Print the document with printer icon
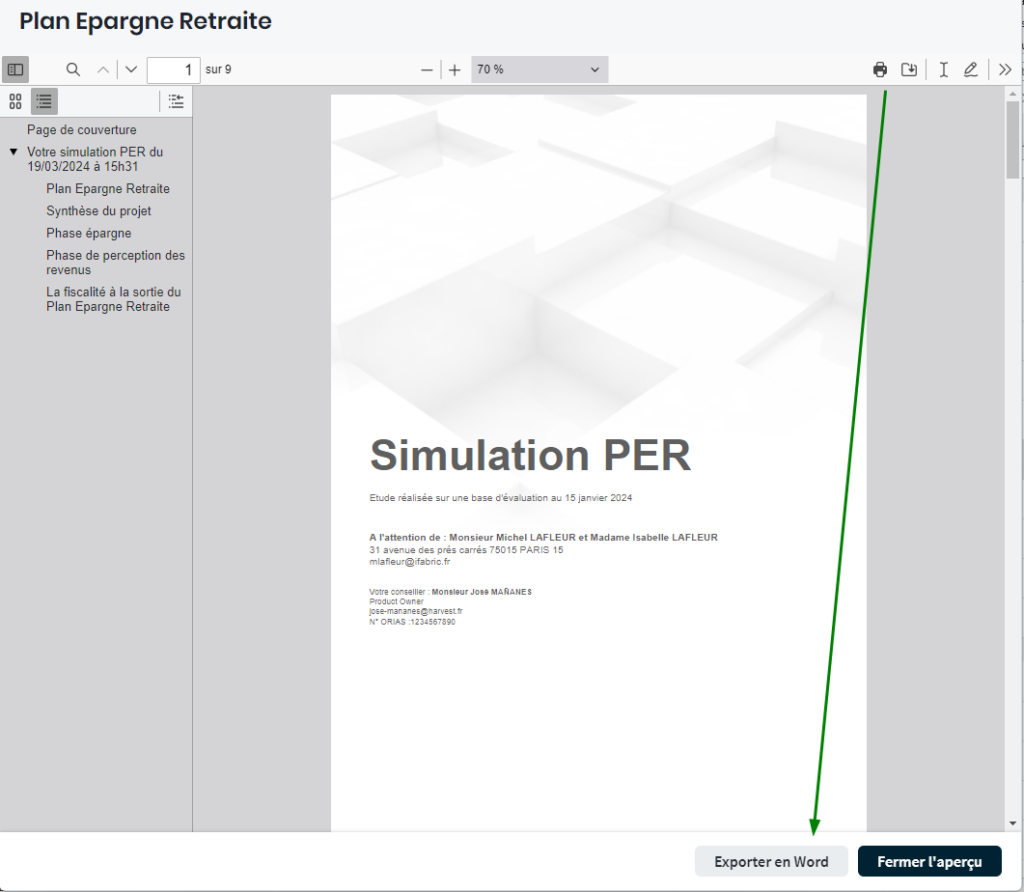 pos(880,70)
